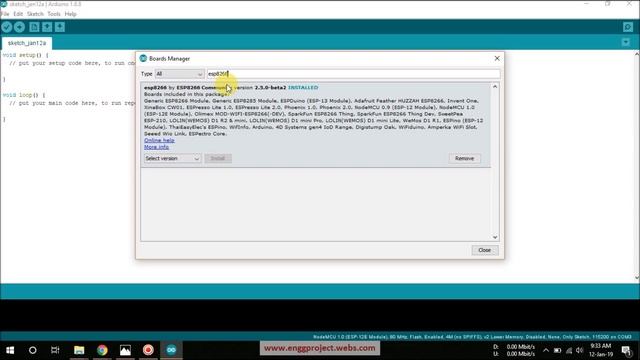
Task: Show hidden tray icons chevron
Action: 546,350
